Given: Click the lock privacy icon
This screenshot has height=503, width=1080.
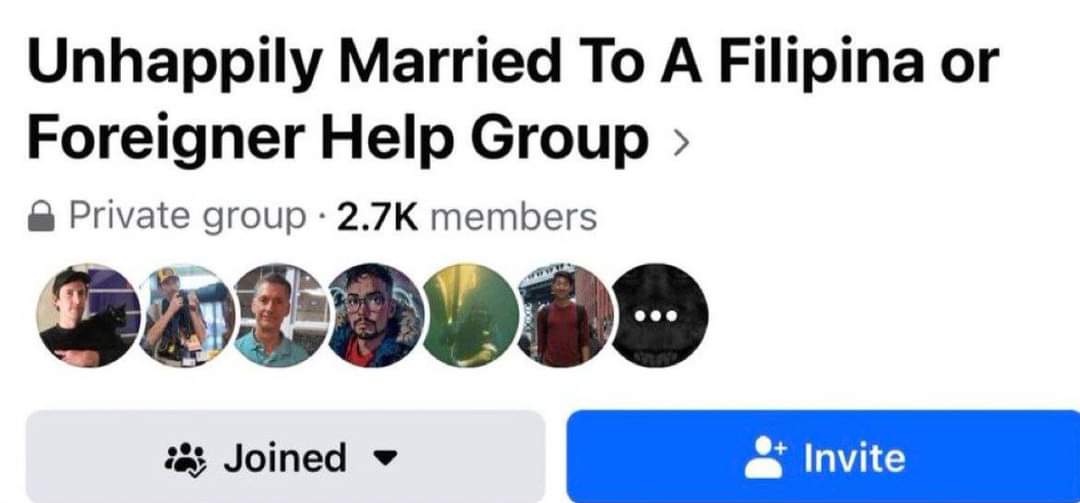Looking at the screenshot, I should click(41, 216).
